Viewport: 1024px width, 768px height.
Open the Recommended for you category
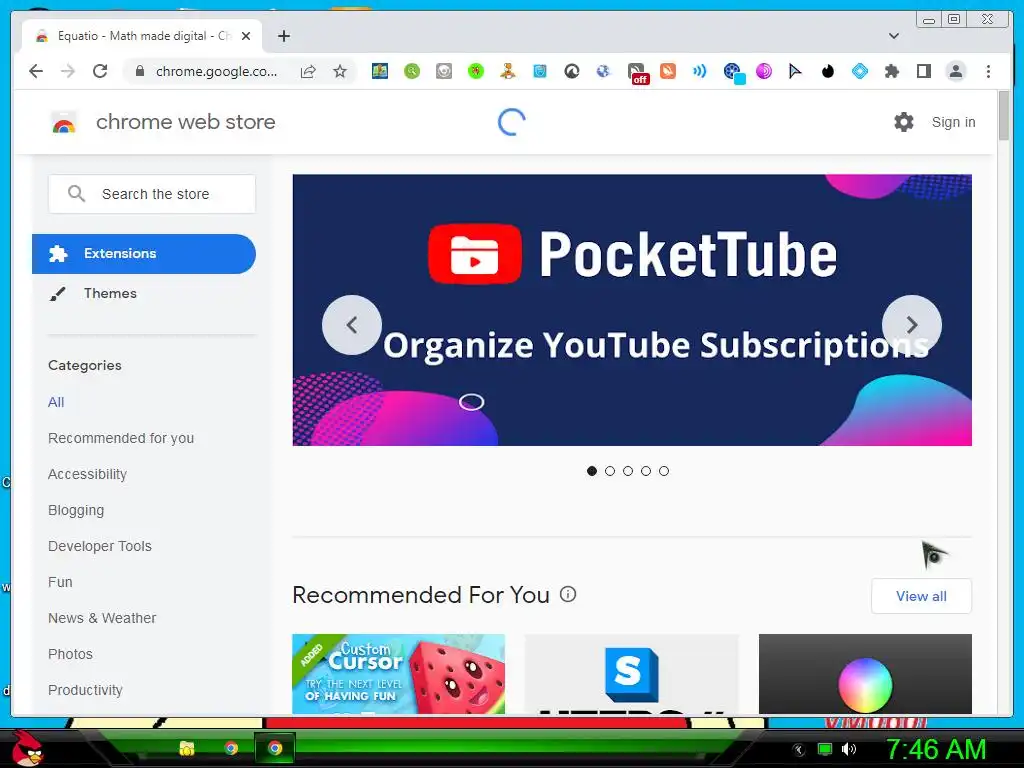point(121,438)
